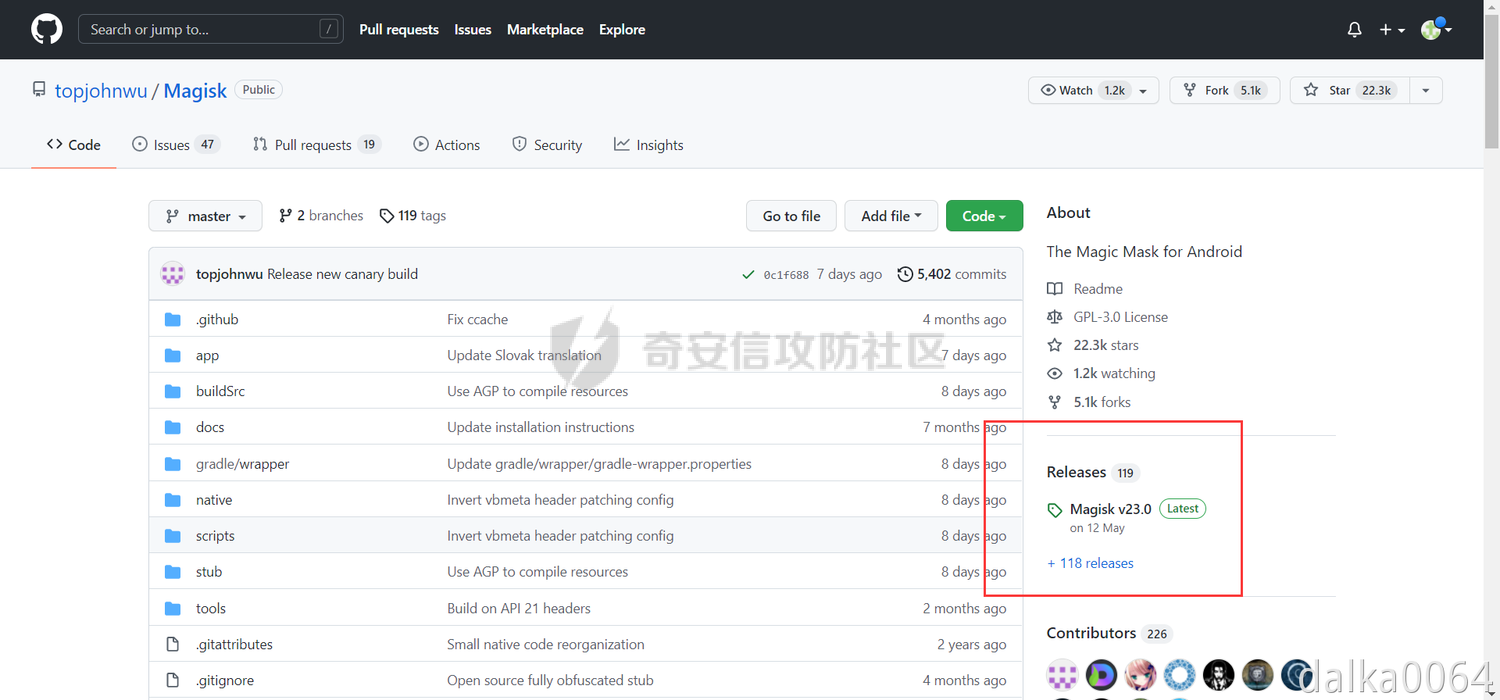Click the Watch button
The height and width of the screenshot is (700, 1500).
tap(1082, 90)
